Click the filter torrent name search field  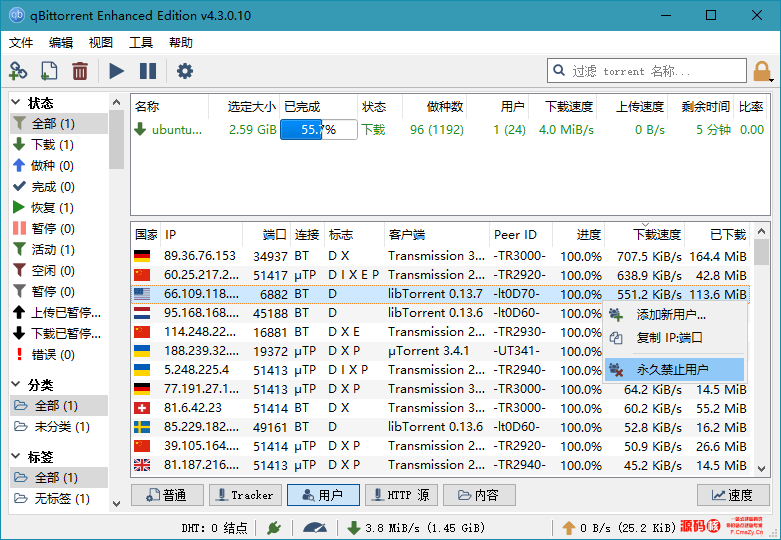coord(647,71)
